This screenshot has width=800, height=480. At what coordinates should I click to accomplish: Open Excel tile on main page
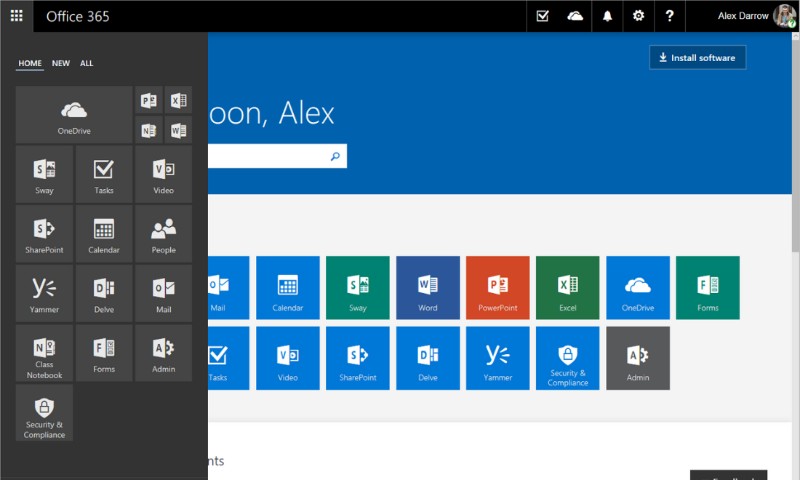(x=567, y=288)
